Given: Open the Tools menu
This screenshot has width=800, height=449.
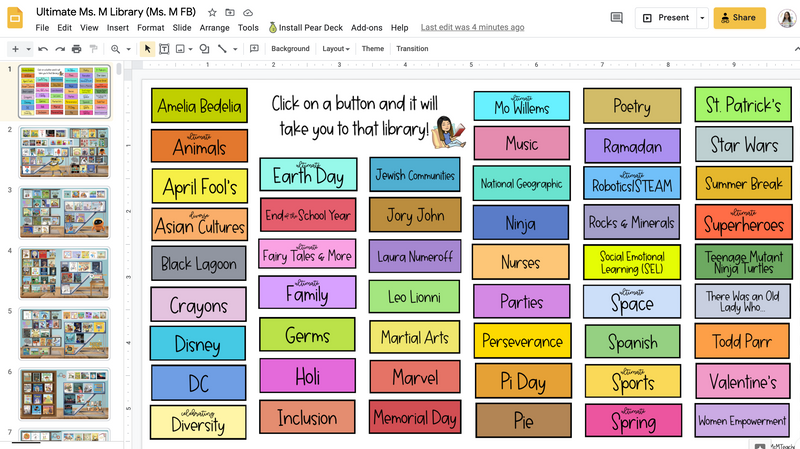Looking at the screenshot, I should 248,28.
